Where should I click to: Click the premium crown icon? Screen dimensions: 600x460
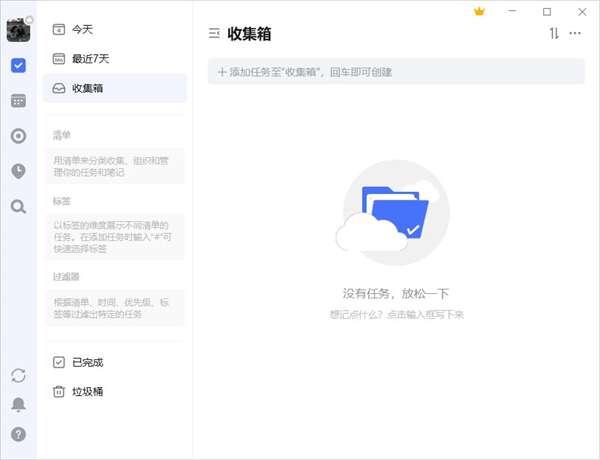479,12
